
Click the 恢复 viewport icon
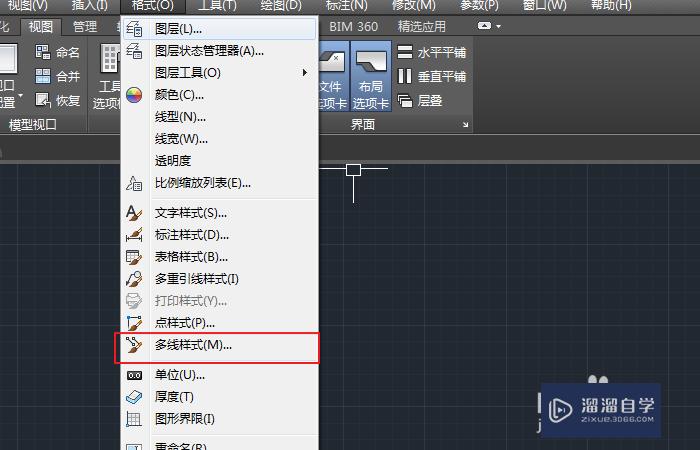coord(43,100)
